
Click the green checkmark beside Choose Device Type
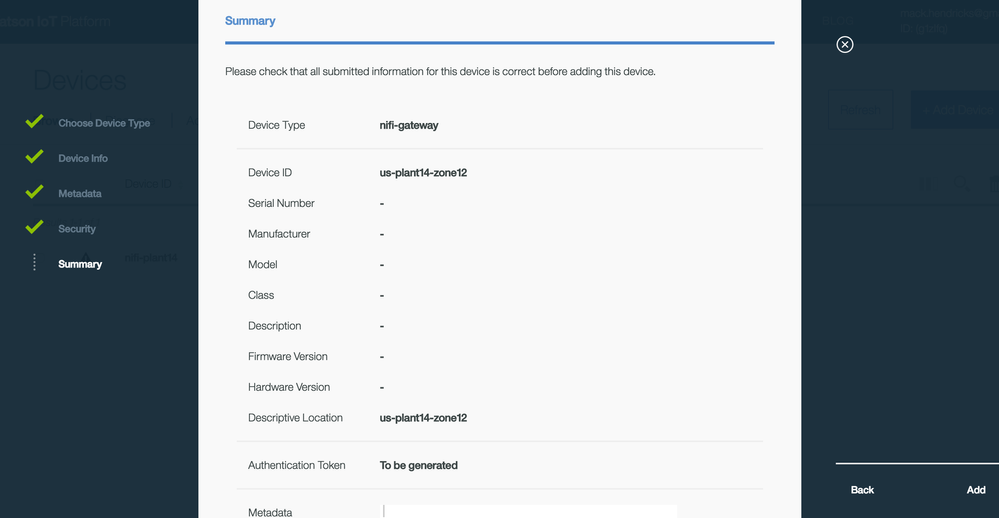[x=34, y=122]
